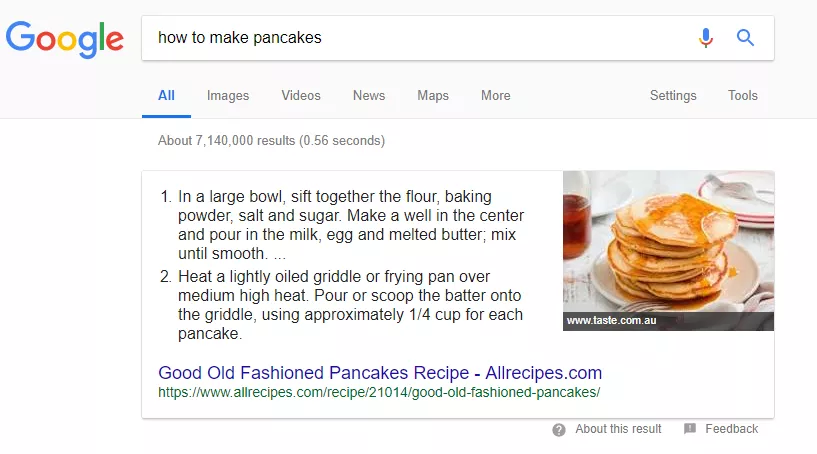Click the About this result link
This screenshot has width=817, height=454.
[x=618, y=429]
